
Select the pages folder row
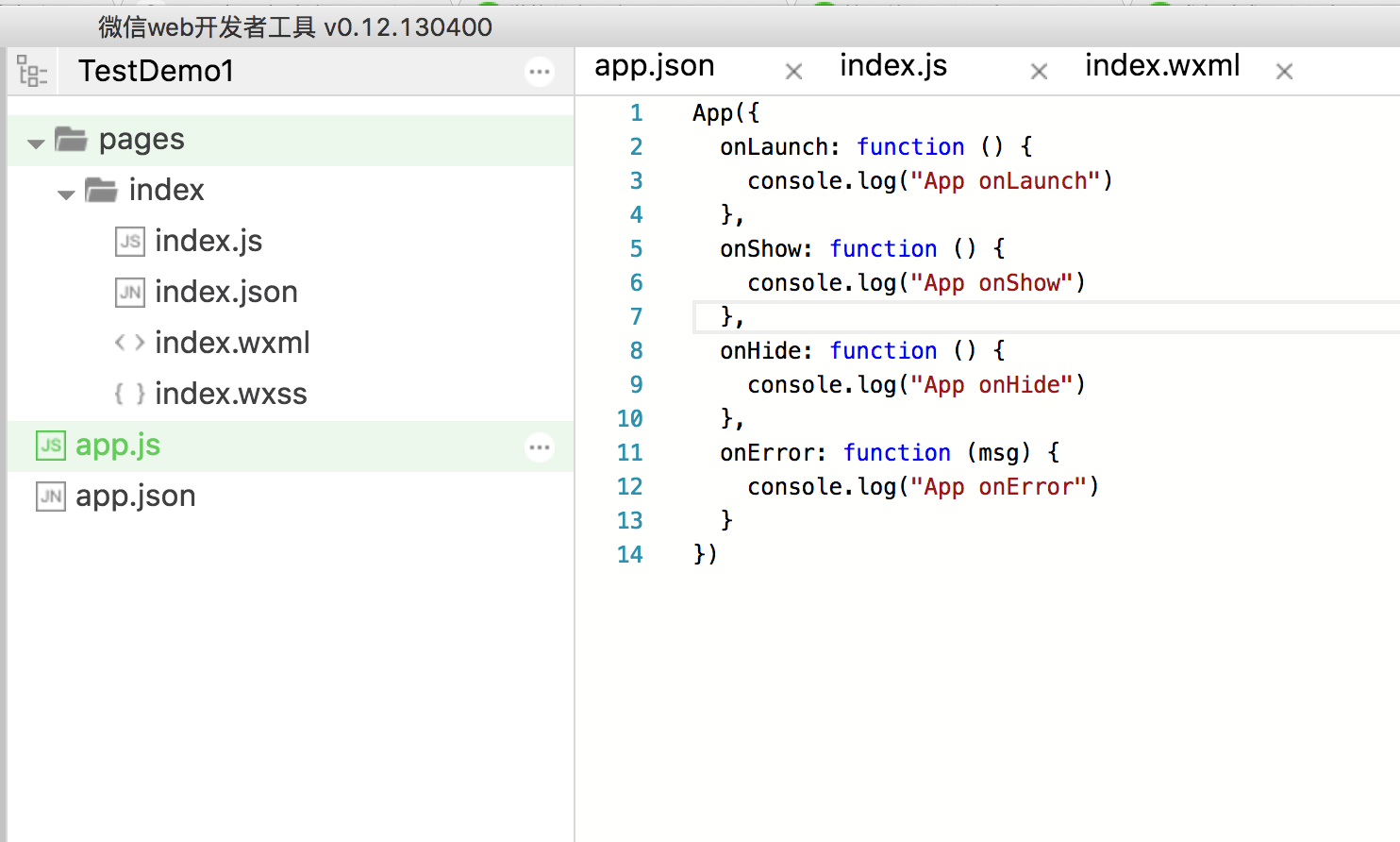(x=291, y=141)
